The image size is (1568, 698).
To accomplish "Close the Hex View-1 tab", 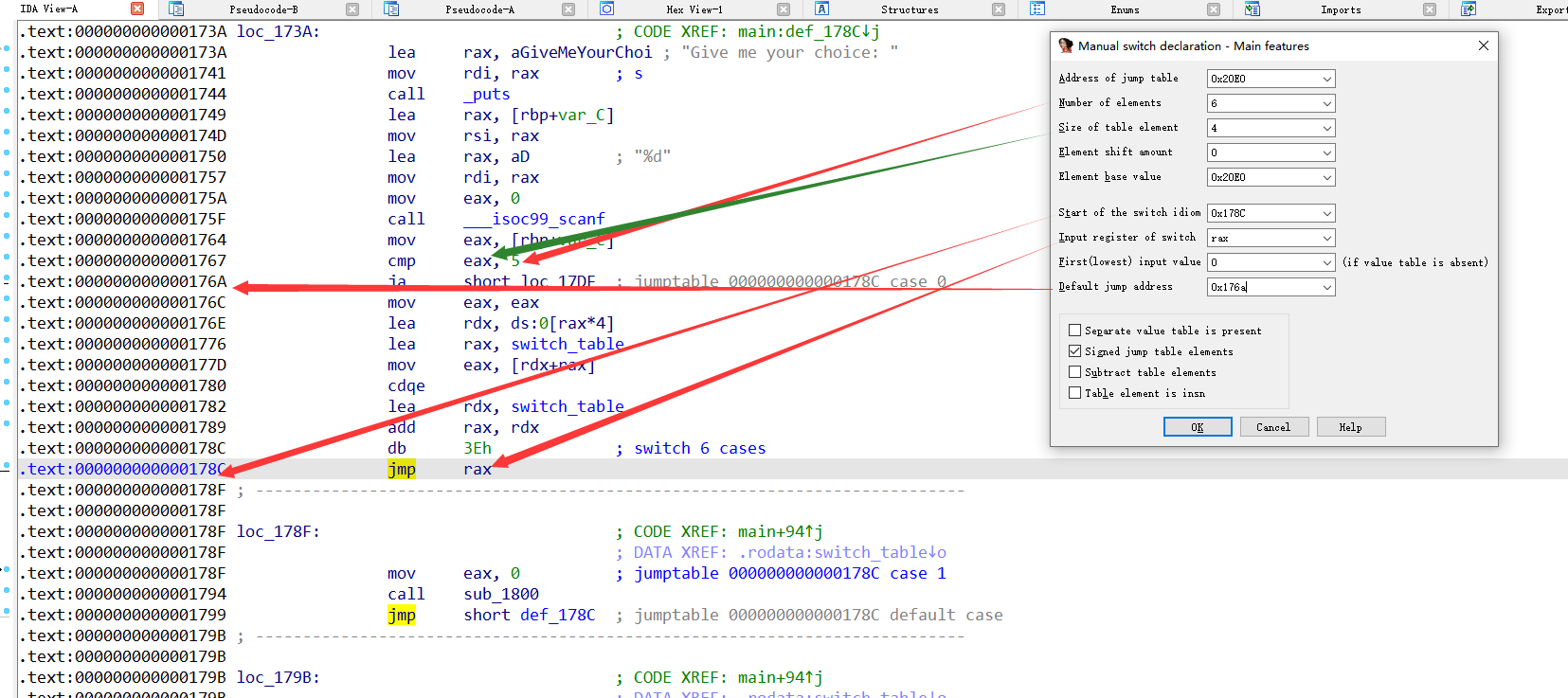I will tap(784, 9).
